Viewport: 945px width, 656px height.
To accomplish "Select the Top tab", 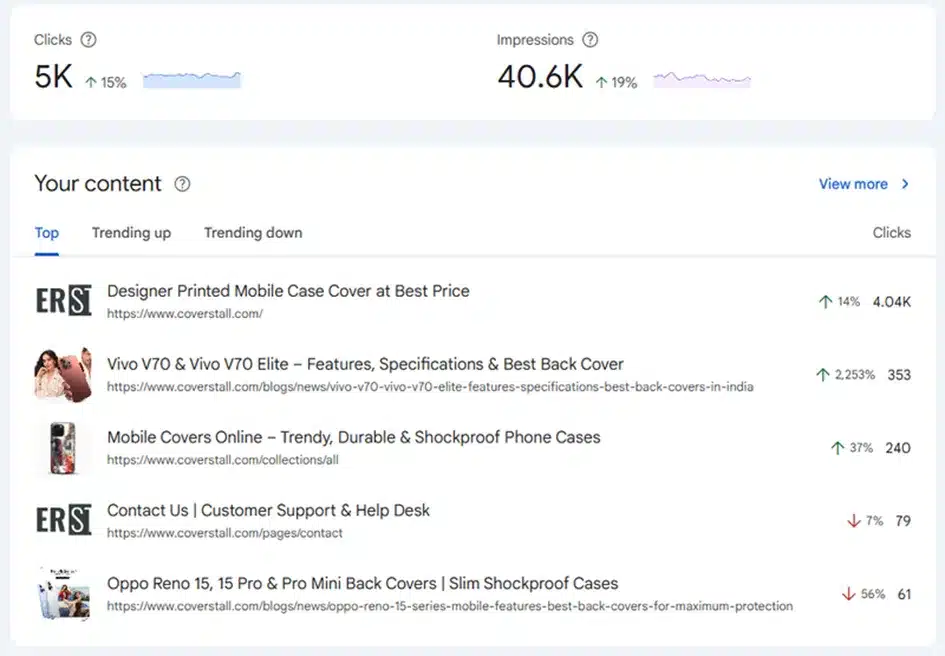I will (46, 233).
